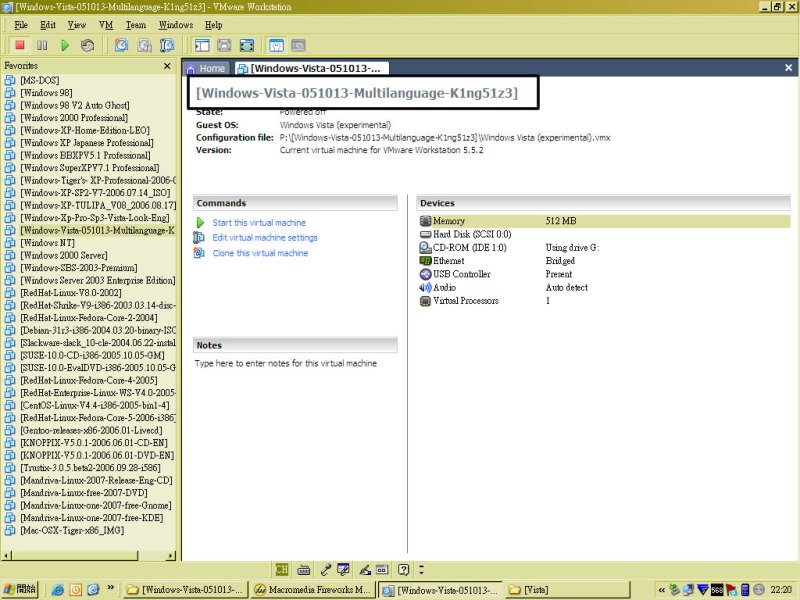Select [Windows-SBS-2003-Premium] favorite

[x=79, y=267]
